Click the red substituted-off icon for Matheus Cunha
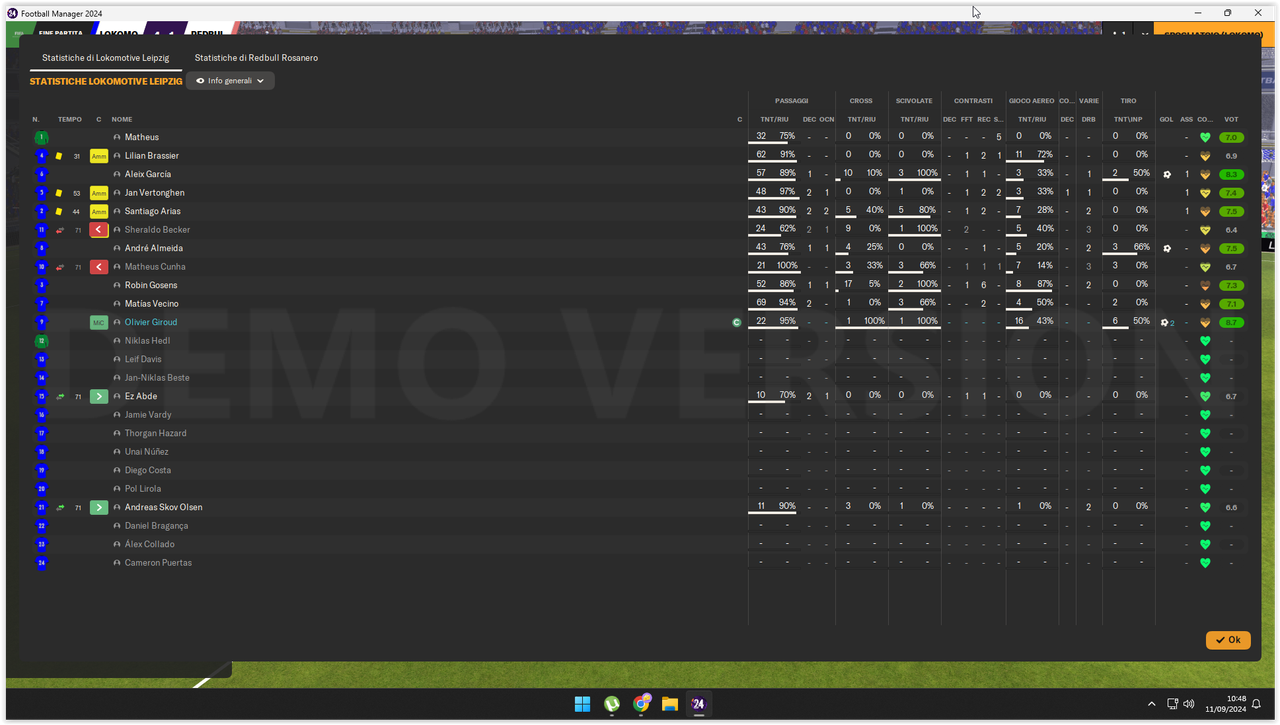Viewport: 1280px width, 725px height. pyautogui.click(x=99, y=267)
